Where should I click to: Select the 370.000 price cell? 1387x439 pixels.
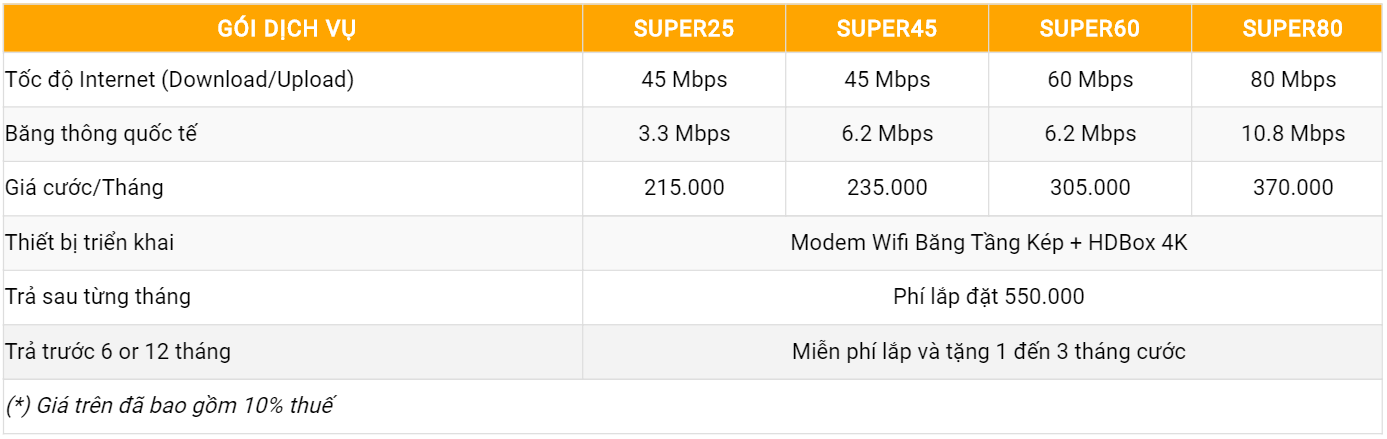click(1292, 188)
